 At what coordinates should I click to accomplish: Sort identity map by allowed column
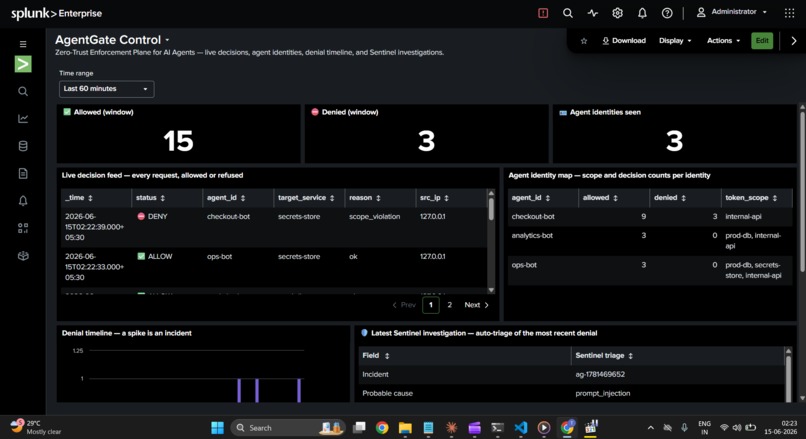(600, 198)
